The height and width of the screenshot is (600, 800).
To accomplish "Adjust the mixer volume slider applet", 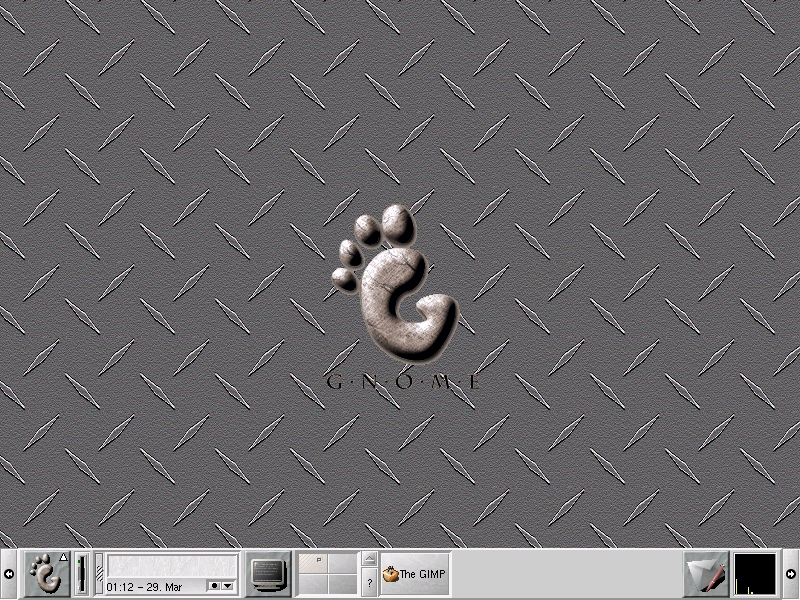I will 82,574.
